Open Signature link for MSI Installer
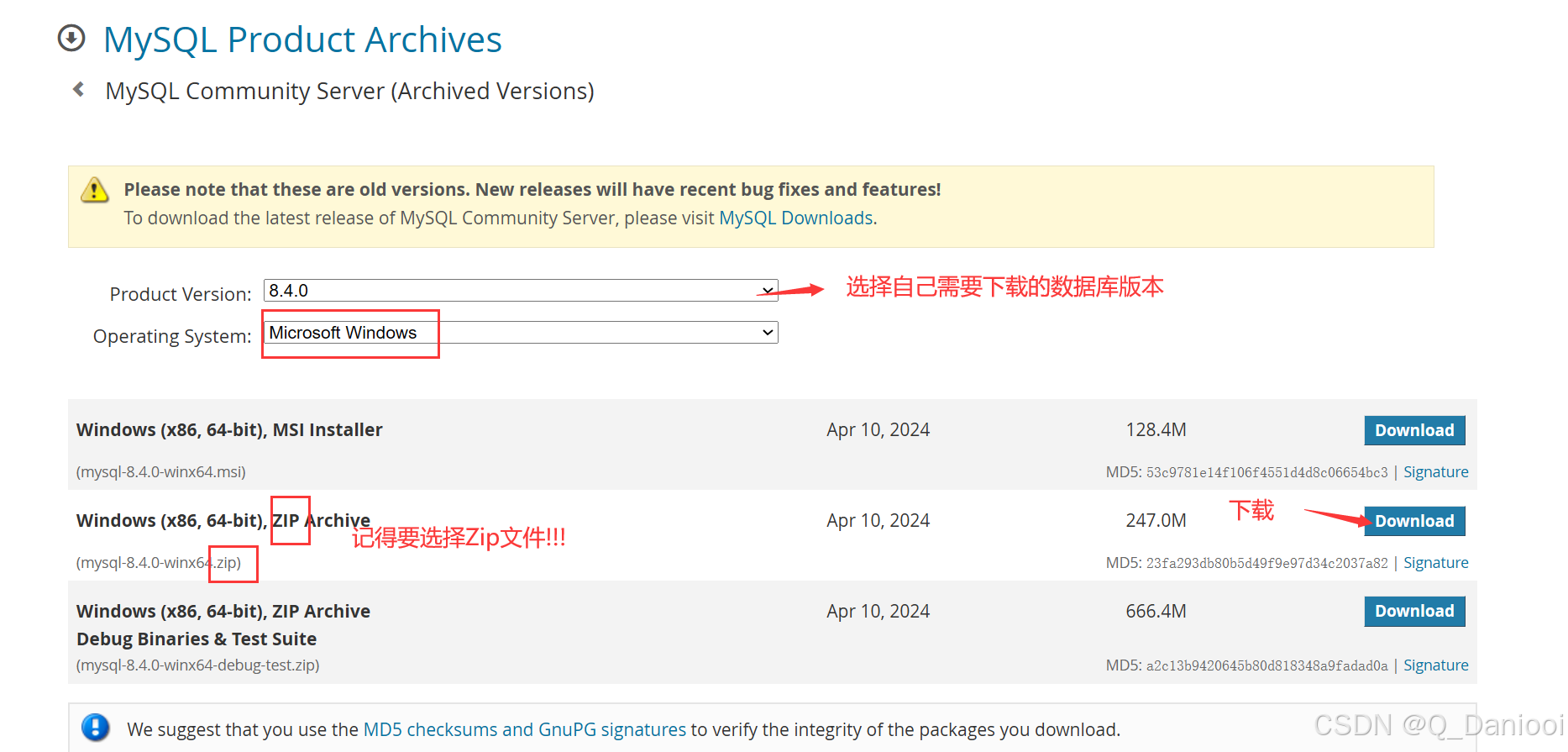 (1436, 472)
